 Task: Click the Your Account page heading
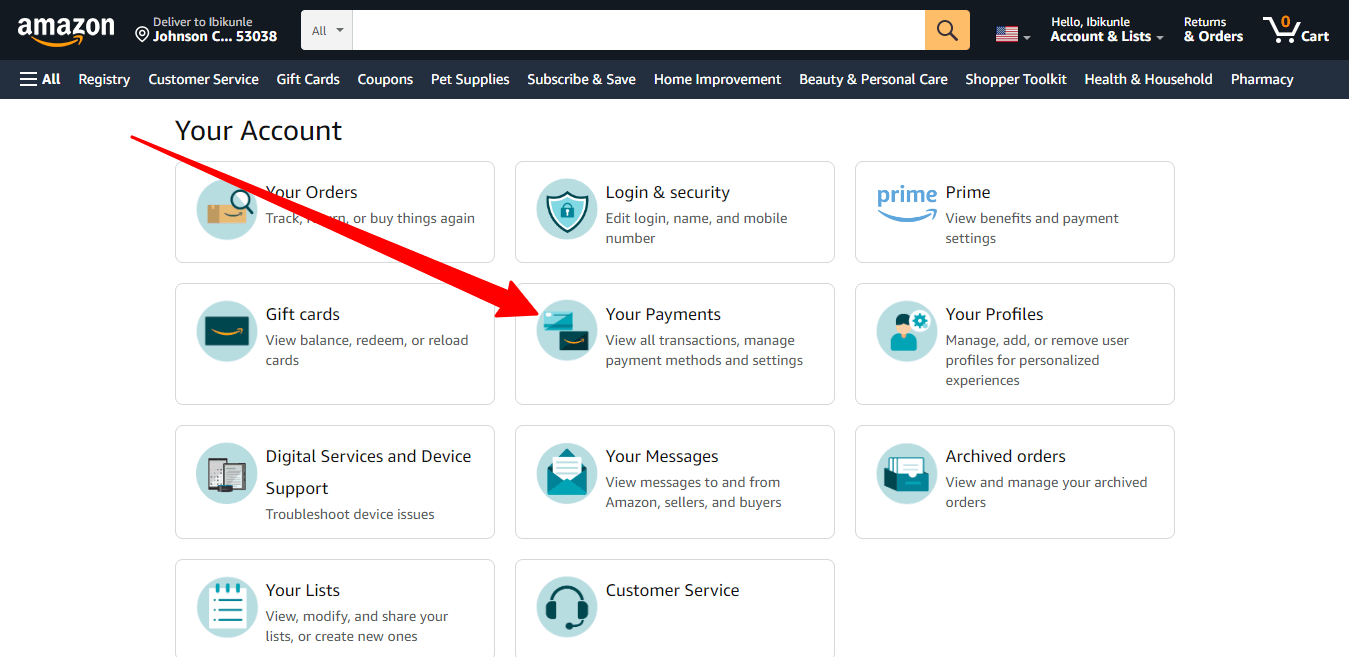click(258, 131)
